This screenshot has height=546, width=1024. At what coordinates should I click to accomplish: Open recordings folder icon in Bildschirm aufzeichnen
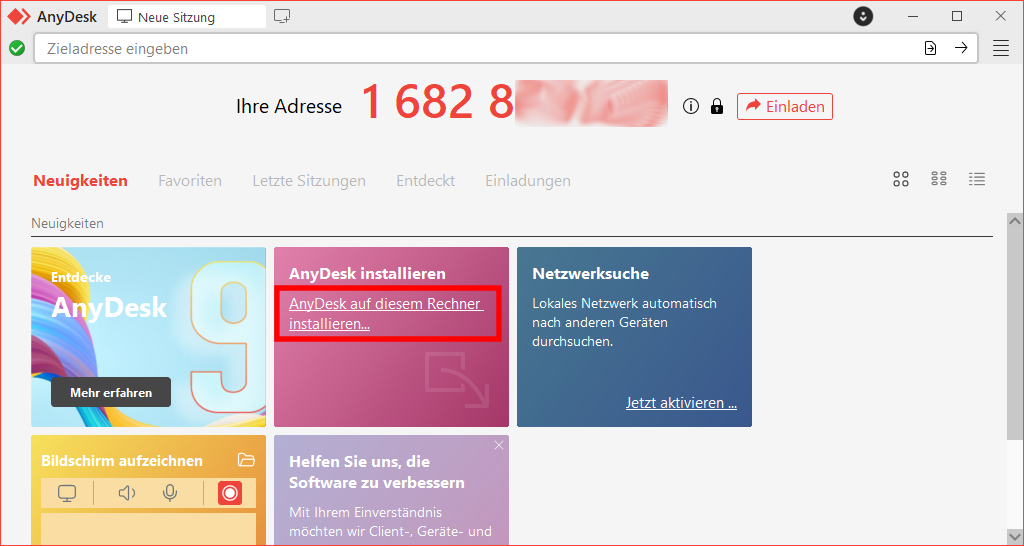pyautogui.click(x=246, y=460)
